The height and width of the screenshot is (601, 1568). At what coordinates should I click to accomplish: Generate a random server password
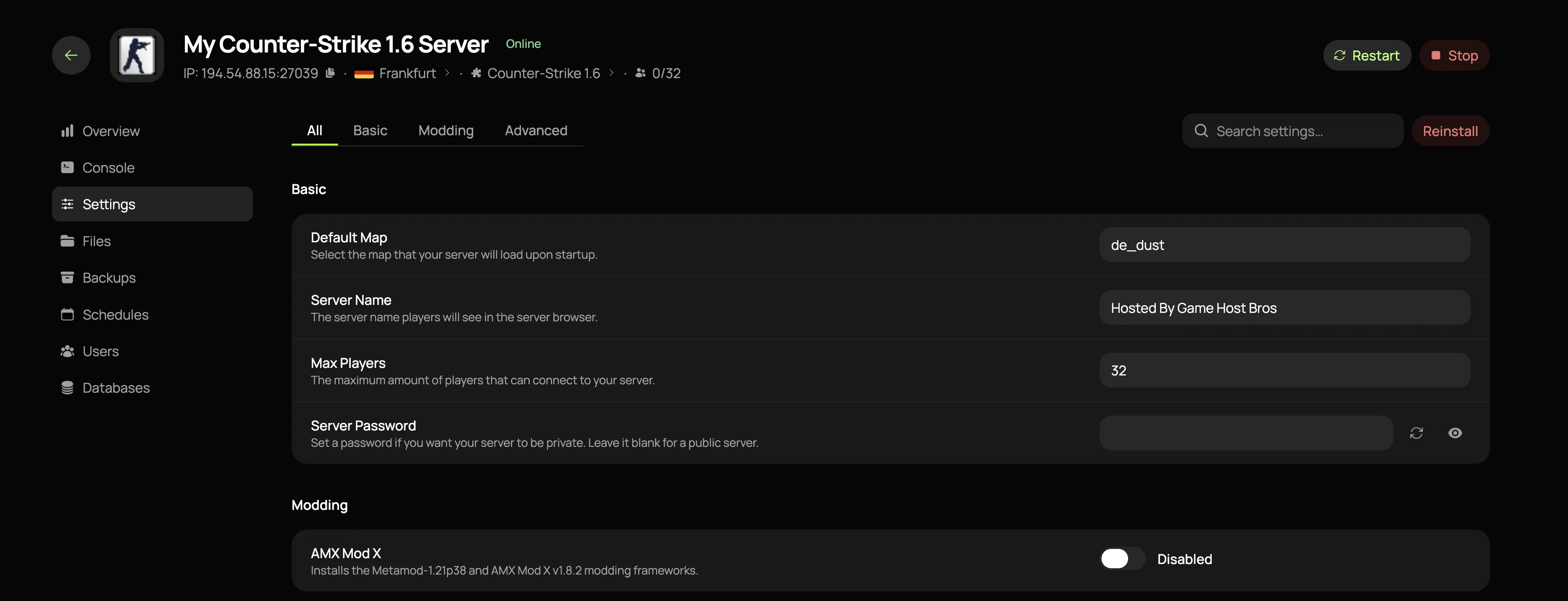point(1416,433)
